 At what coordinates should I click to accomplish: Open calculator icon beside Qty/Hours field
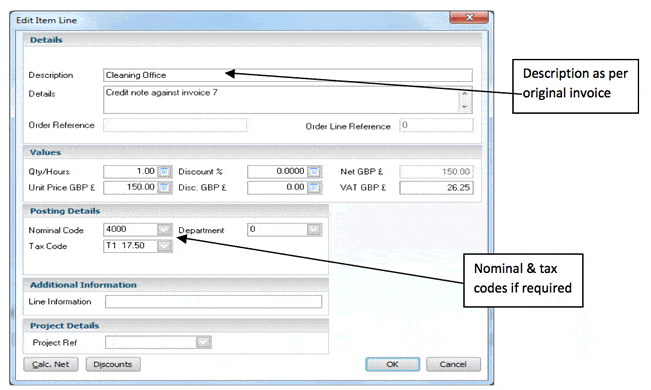coord(164,172)
